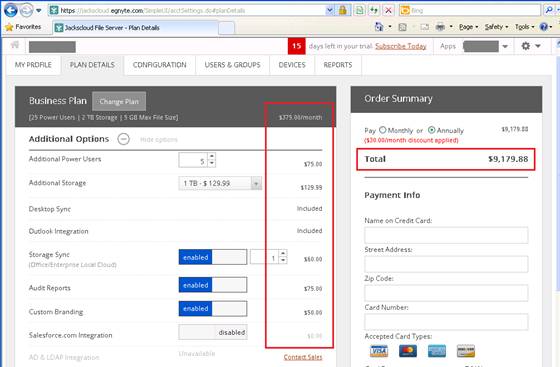Click the Favorites star icon

pos(9,27)
